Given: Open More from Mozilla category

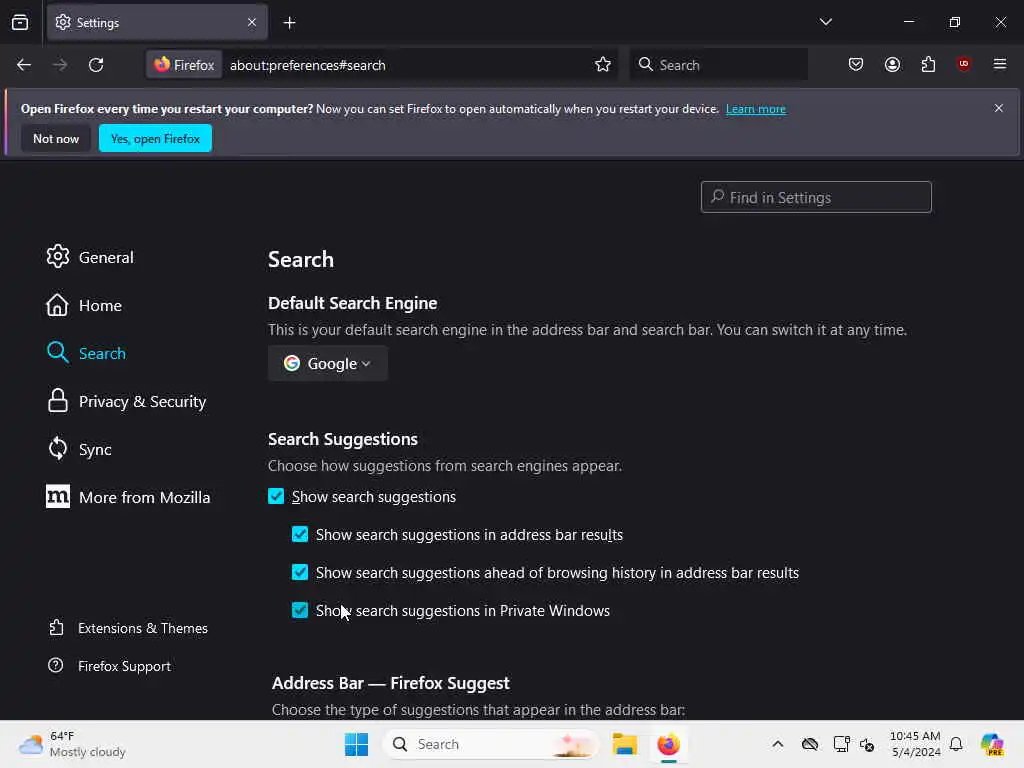Looking at the screenshot, I should 128,497.
